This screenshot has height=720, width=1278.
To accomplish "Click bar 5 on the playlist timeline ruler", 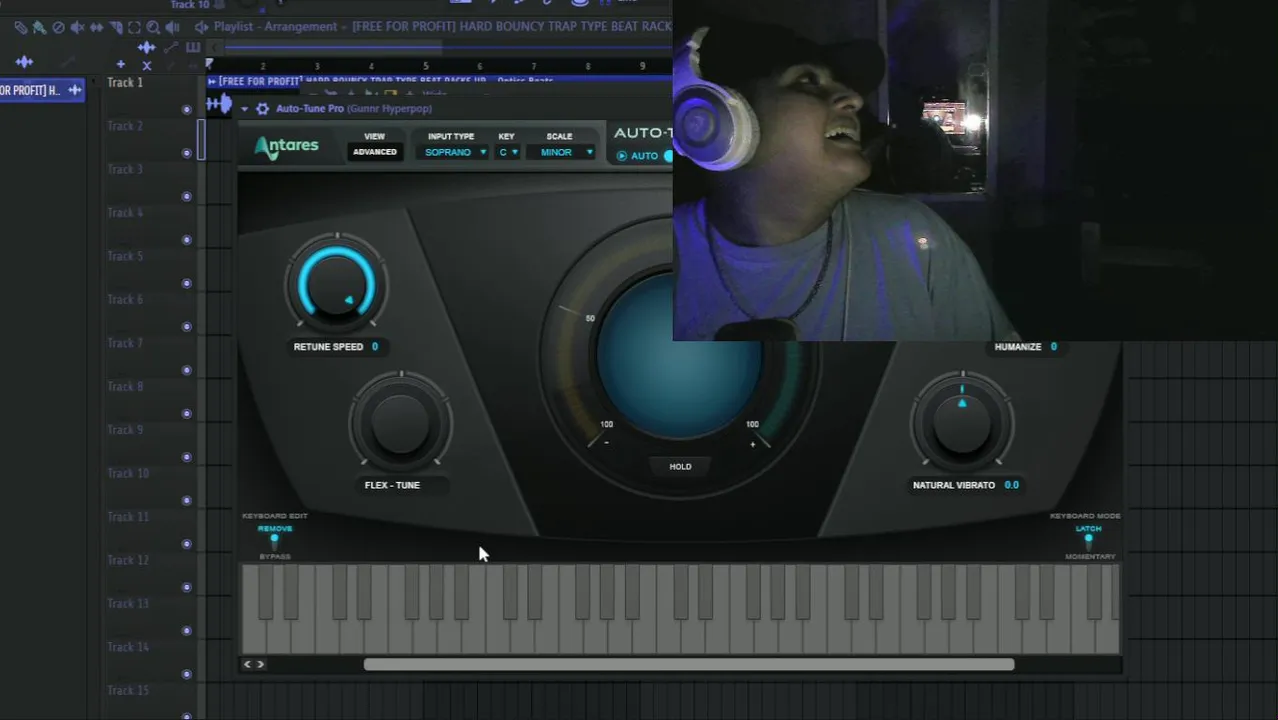I will (x=426, y=66).
